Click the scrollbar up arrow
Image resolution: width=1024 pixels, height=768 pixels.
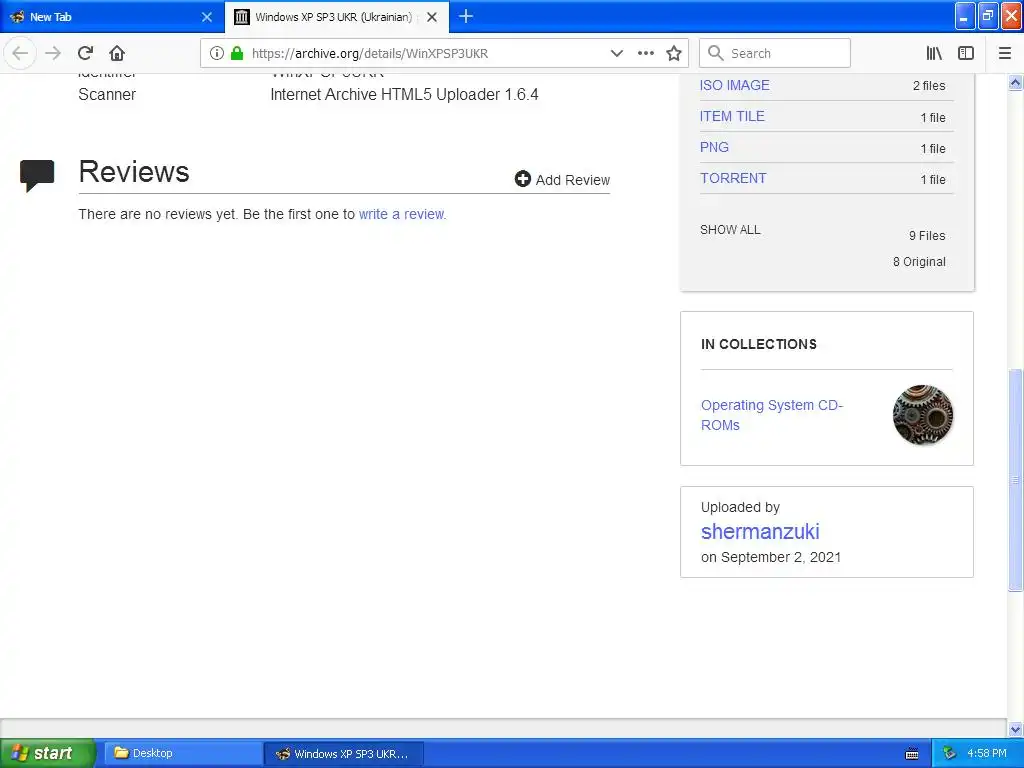tap(1015, 82)
